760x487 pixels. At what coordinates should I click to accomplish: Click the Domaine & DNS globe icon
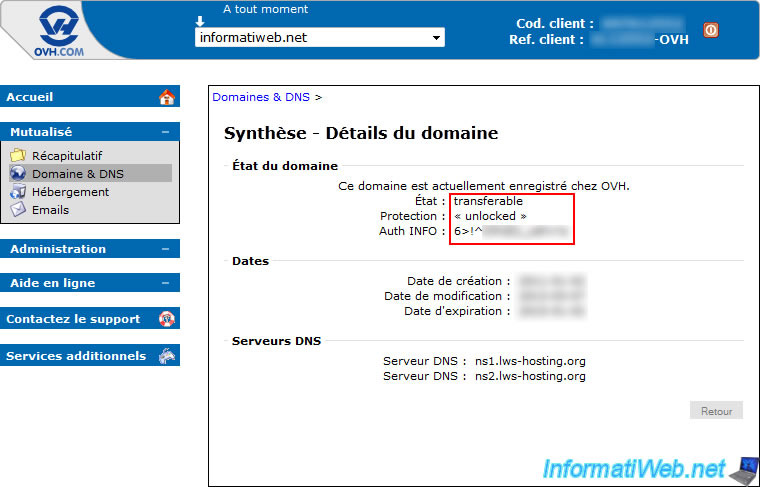click(x=18, y=174)
